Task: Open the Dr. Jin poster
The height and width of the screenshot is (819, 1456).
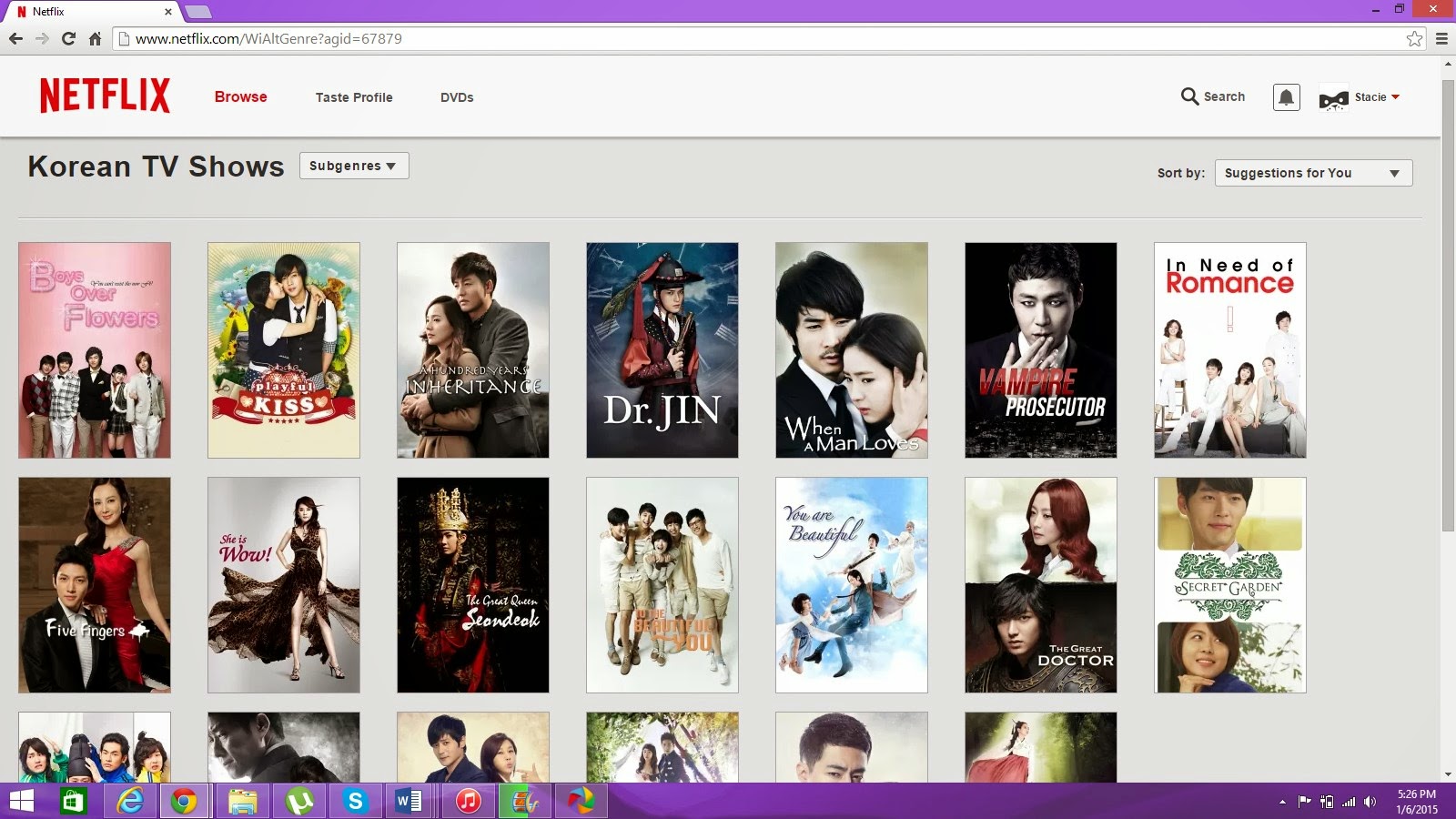Action: 662,350
